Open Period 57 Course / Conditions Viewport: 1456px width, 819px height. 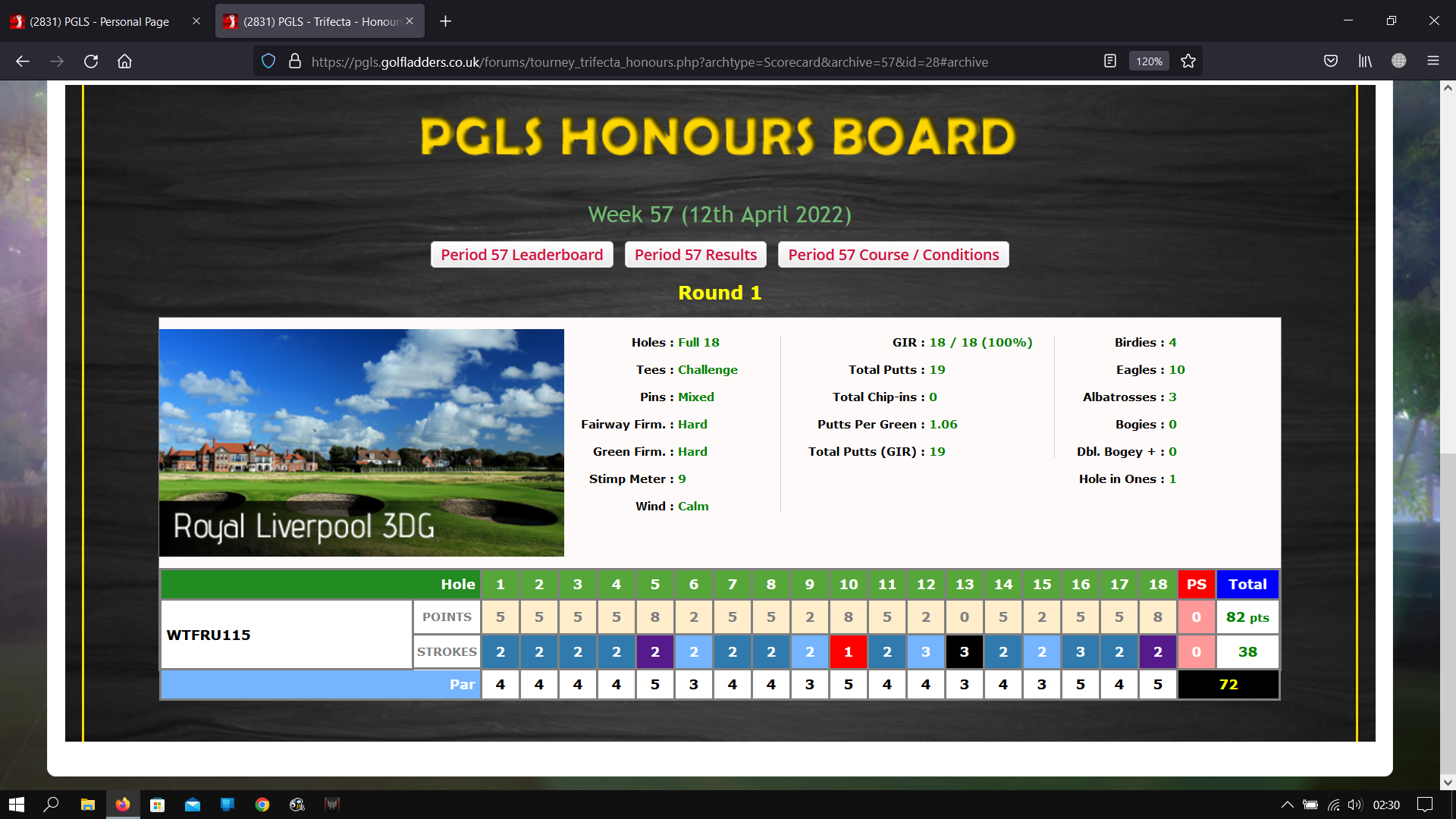tap(893, 255)
